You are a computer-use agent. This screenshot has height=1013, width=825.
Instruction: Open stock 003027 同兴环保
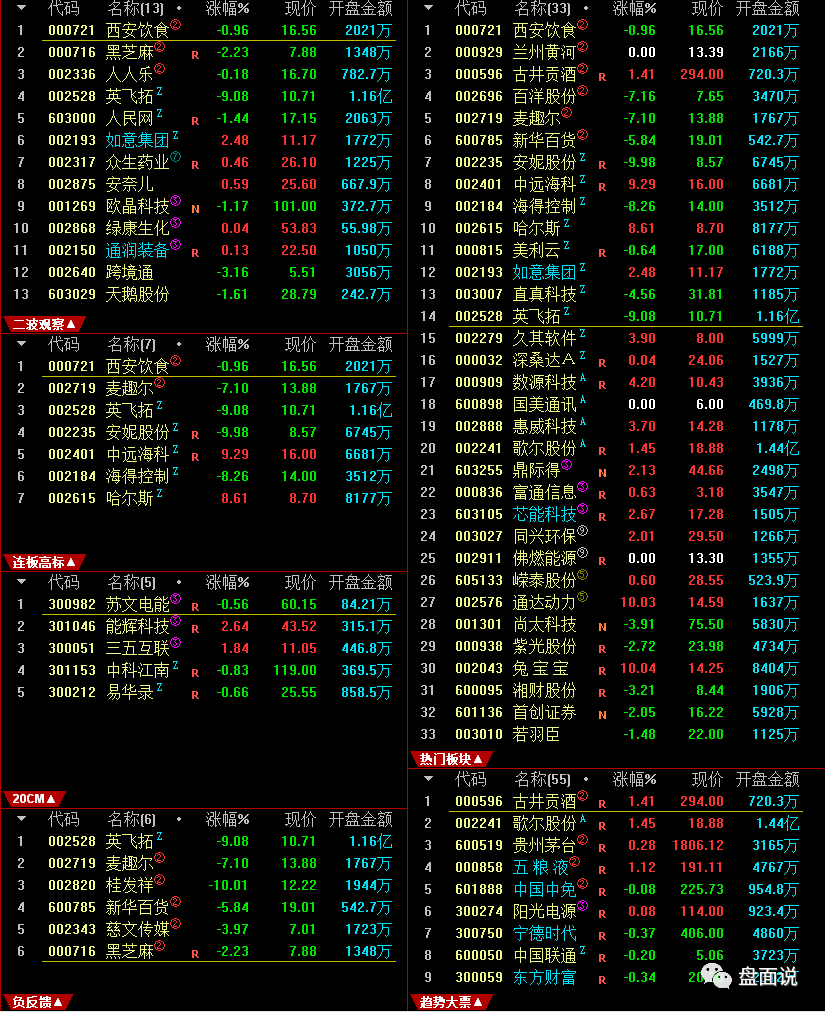(611, 536)
